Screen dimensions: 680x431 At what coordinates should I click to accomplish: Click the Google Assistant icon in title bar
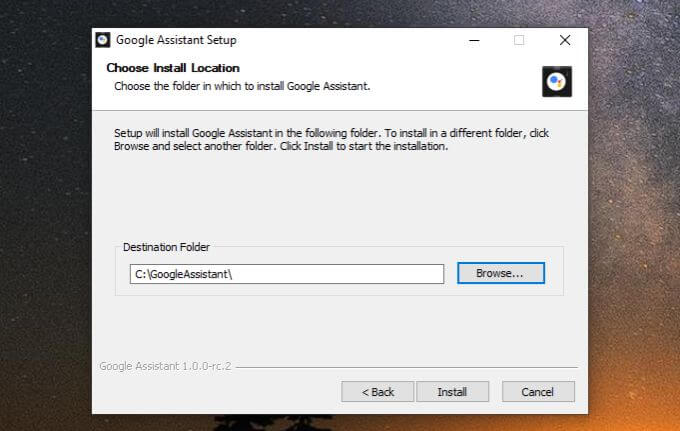(102, 41)
